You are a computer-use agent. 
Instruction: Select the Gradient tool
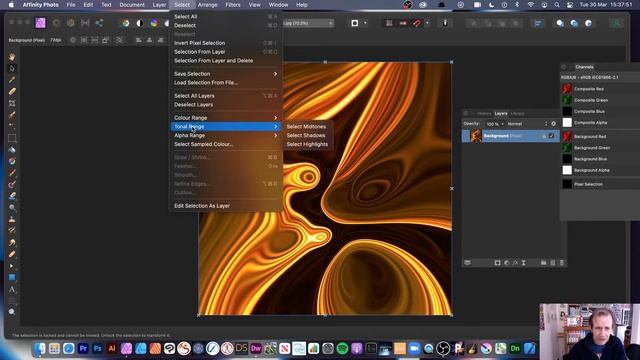click(12, 161)
